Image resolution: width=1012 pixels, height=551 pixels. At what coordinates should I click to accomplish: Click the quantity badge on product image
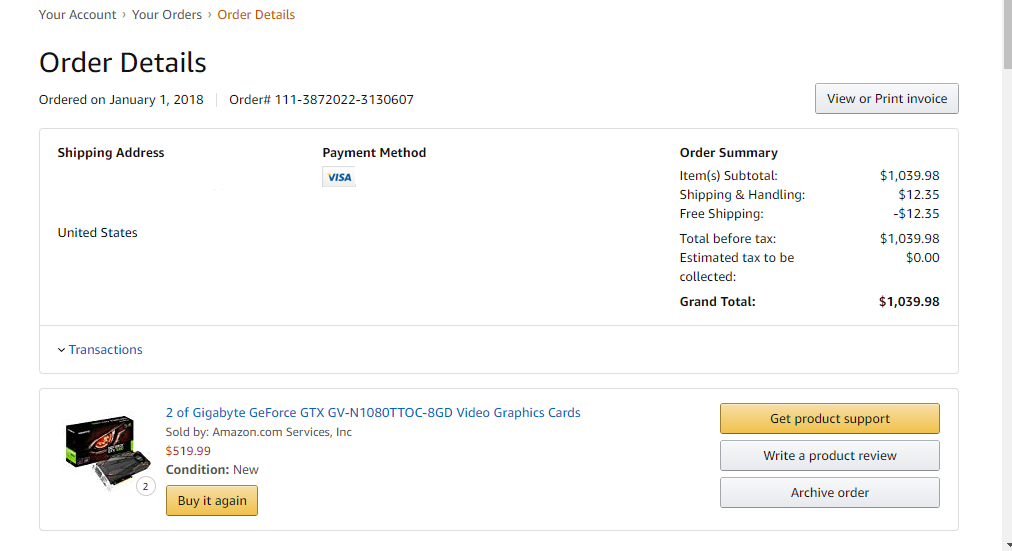146,487
